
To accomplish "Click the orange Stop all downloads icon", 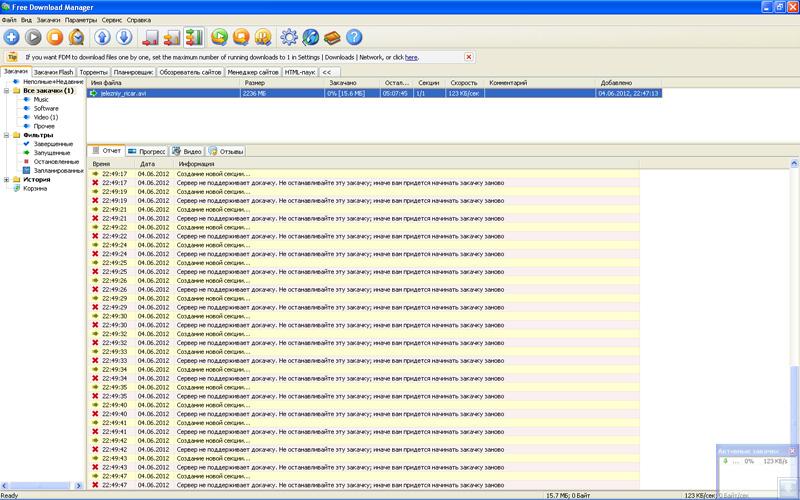I will tap(241, 37).
